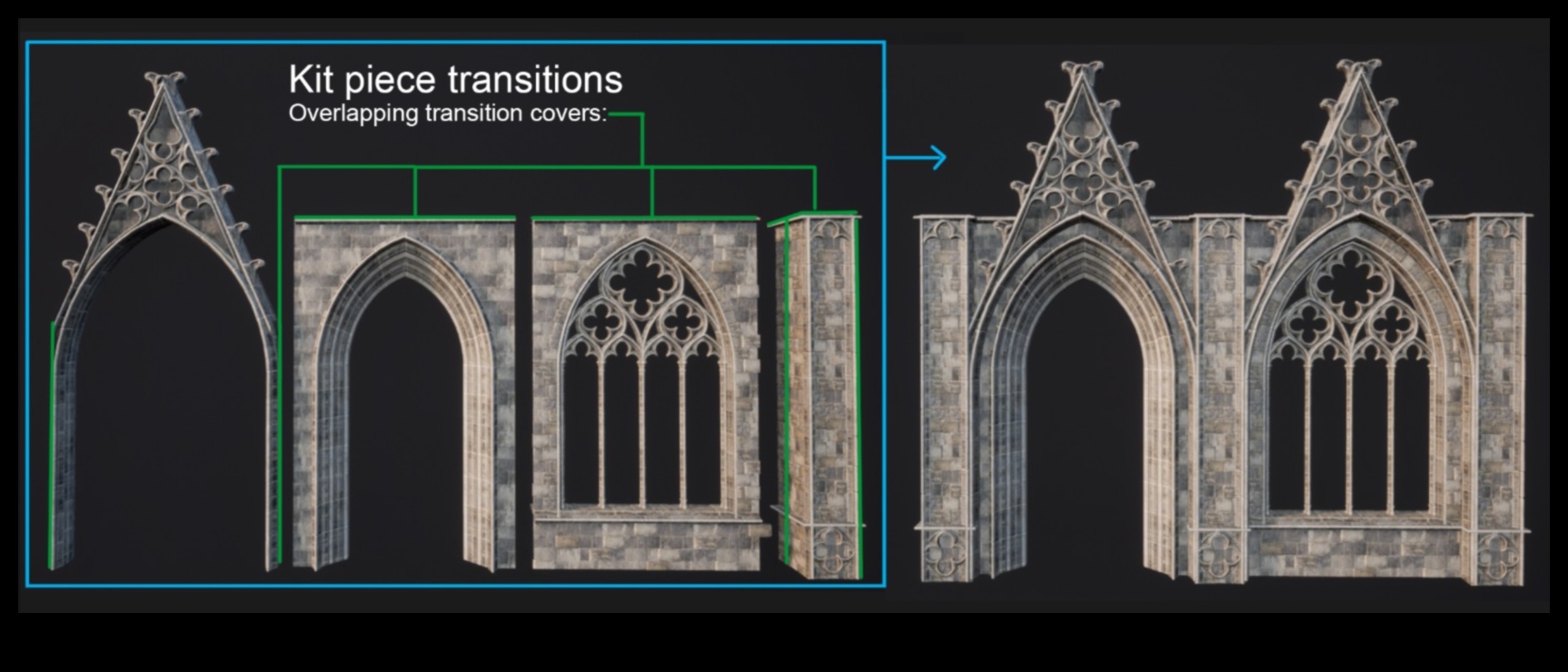Click the green highlighted top of the pillar piece
Image resolution: width=1568 pixels, height=672 pixels.
coord(813,217)
